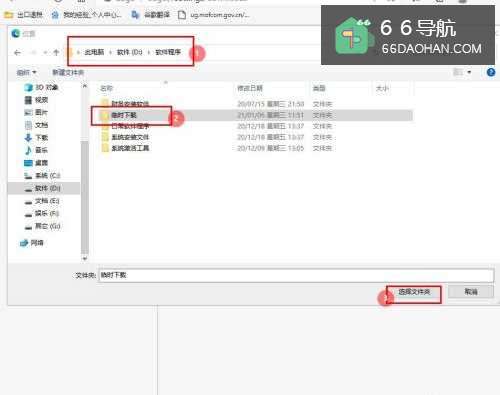Select 下载 in the navigation pane

(36, 137)
